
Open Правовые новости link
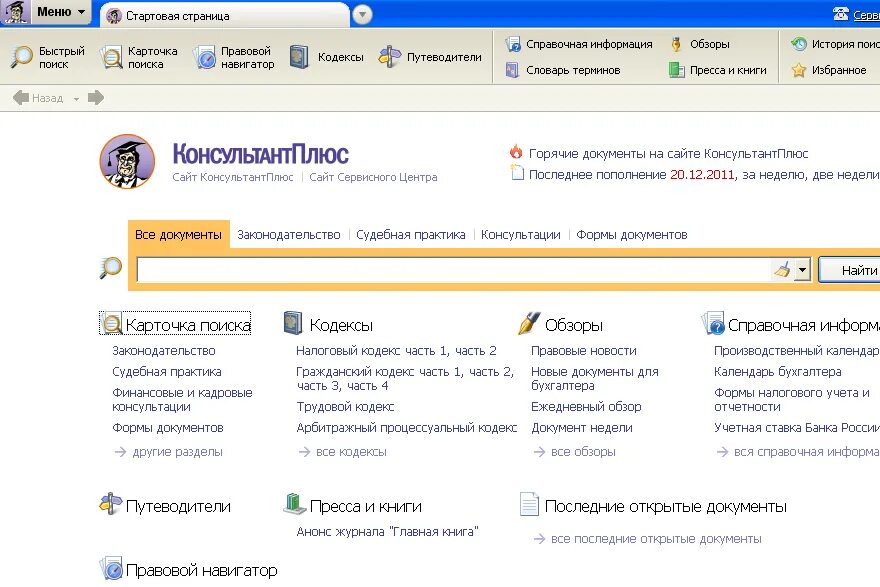(584, 350)
